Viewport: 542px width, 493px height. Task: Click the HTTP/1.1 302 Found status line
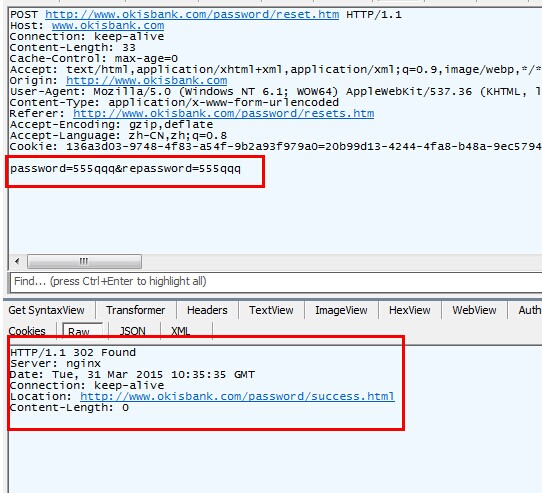tap(73, 352)
